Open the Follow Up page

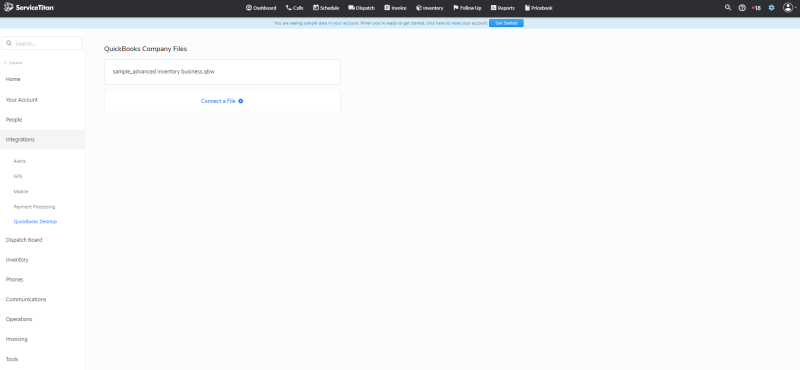point(467,8)
